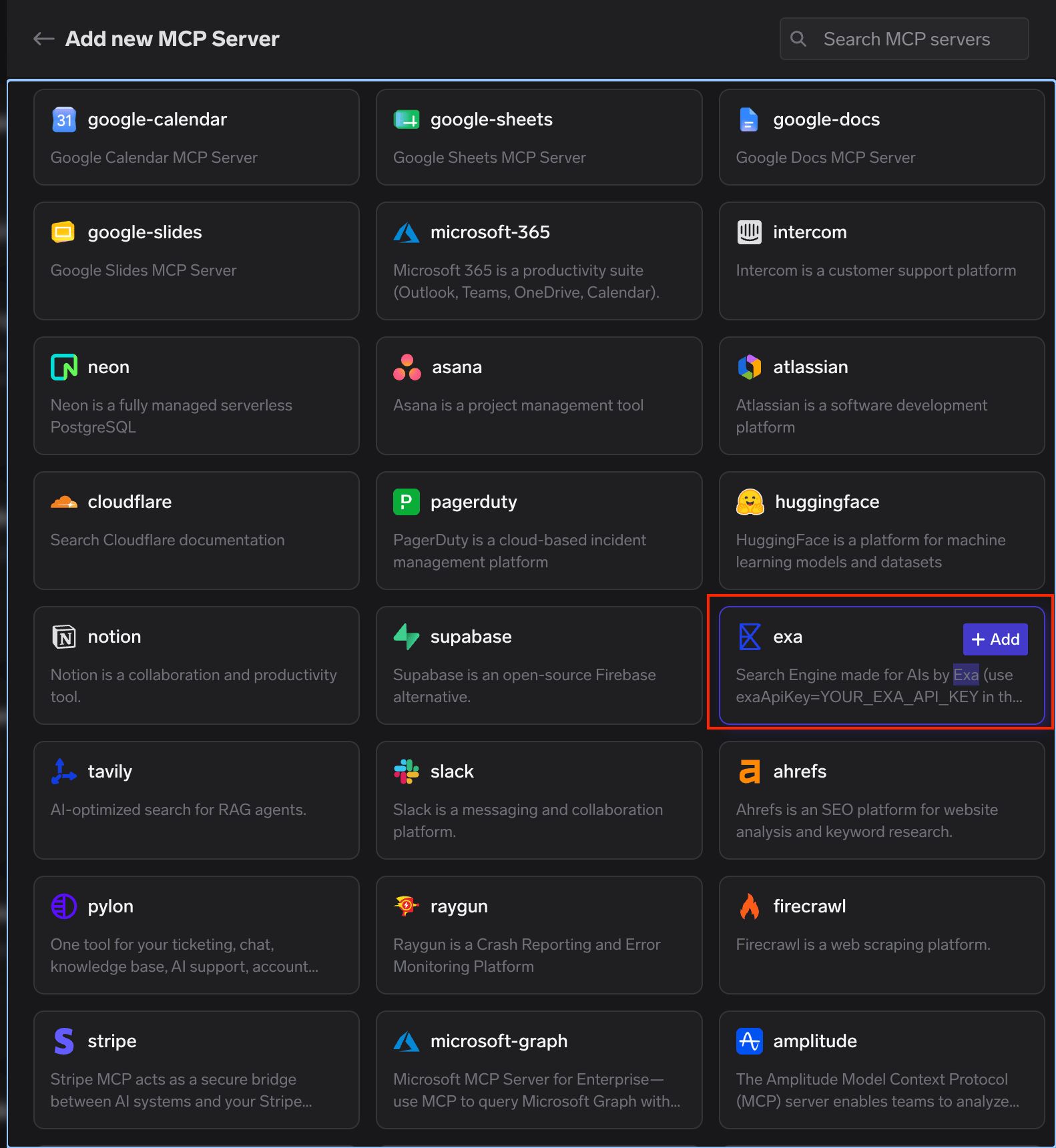Click the Google Slides icon
Viewport: 1056px width, 1148px height.
pyautogui.click(x=63, y=232)
